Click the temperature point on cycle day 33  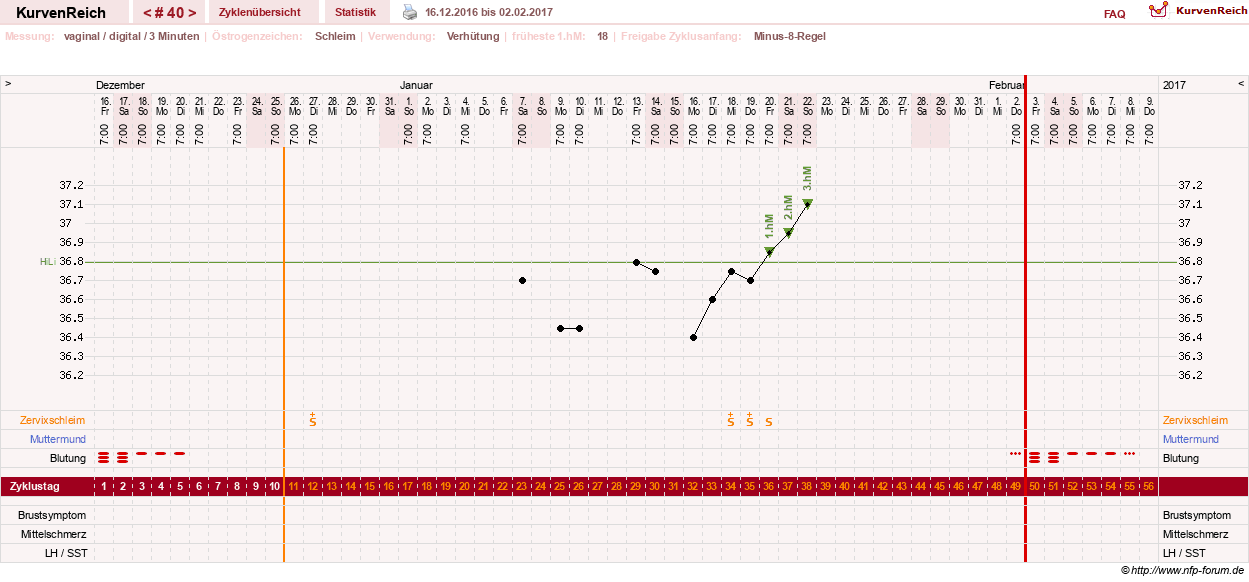[712, 299]
